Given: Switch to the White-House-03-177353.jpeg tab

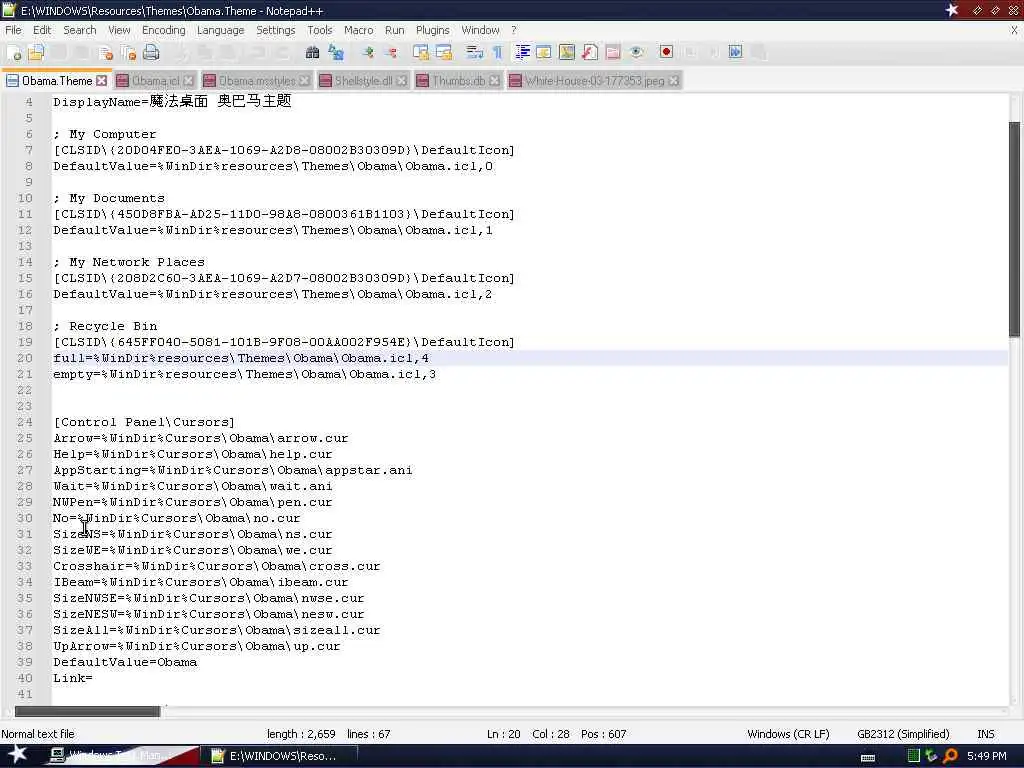Looking at the screenshot, I should click(594, 80).
